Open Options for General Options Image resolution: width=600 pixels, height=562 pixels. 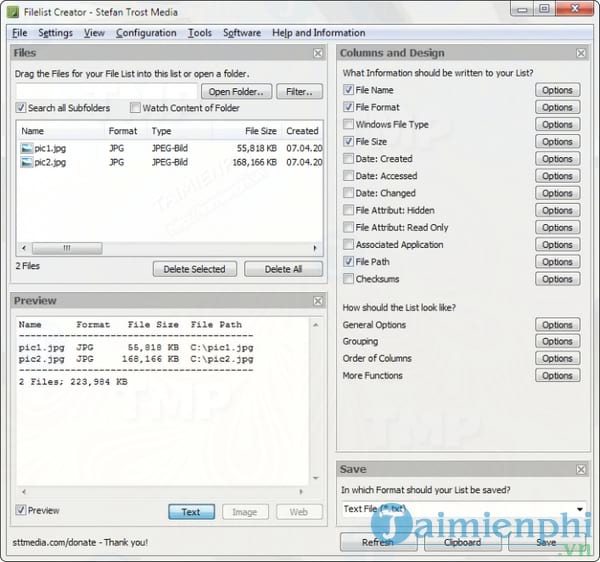click(x=557, y=325)
